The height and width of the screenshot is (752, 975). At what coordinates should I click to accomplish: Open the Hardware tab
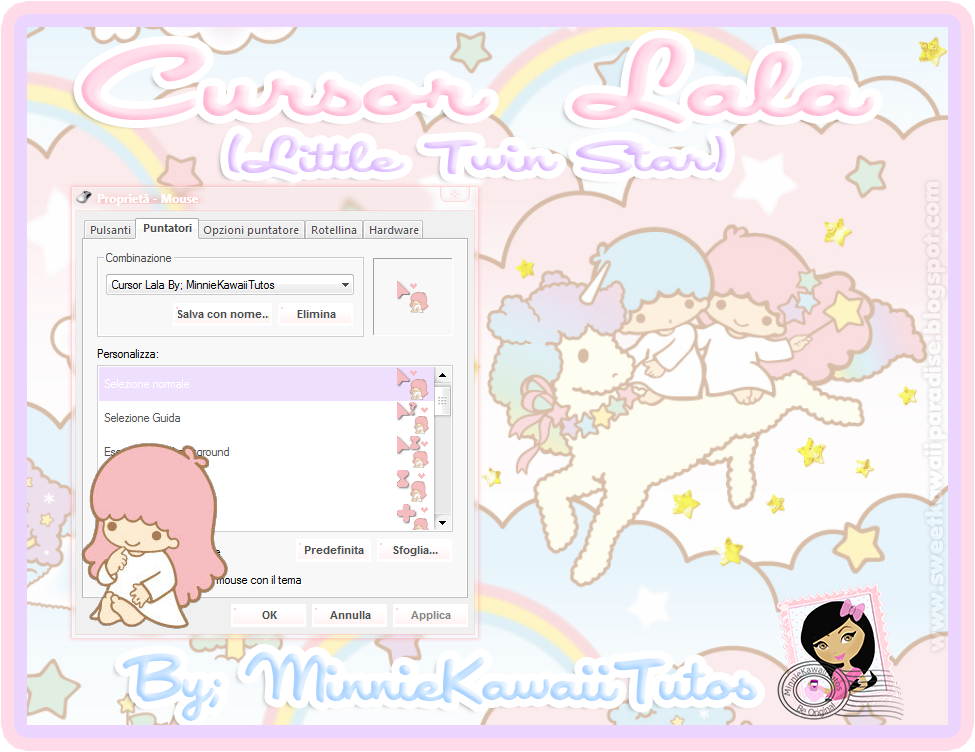(393, 229)
